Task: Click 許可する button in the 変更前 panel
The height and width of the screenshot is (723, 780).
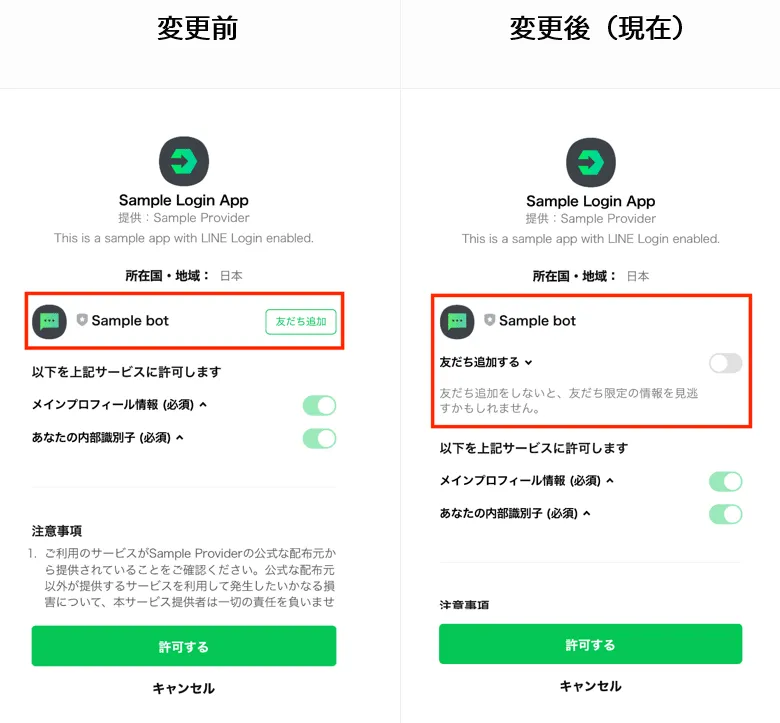Action: 184,646
